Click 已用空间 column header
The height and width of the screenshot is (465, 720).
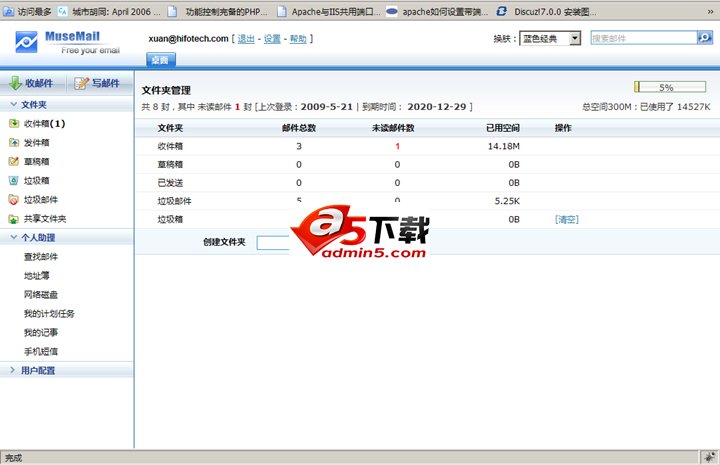[x=503, y=128]
